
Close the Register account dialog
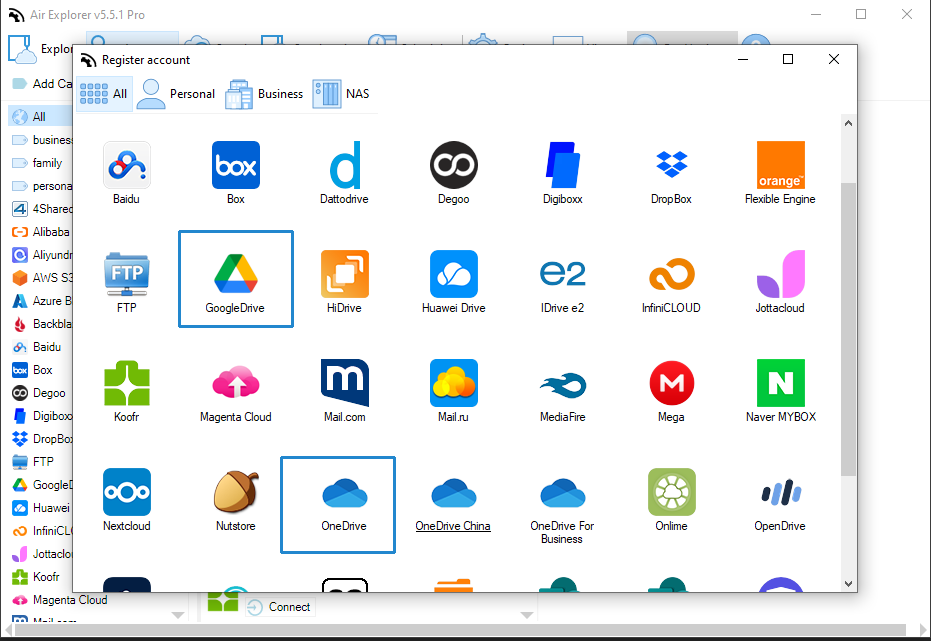click(x=834, y=59)
